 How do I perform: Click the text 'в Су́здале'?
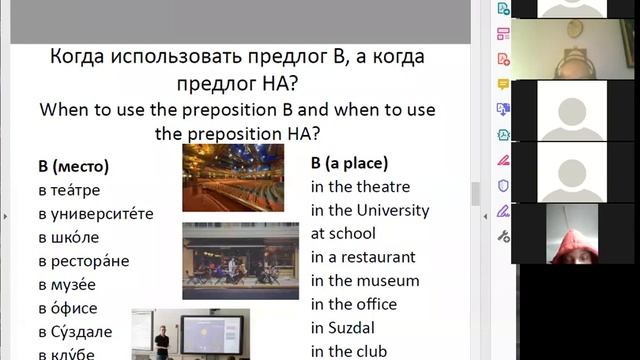(x=75, y=332)
